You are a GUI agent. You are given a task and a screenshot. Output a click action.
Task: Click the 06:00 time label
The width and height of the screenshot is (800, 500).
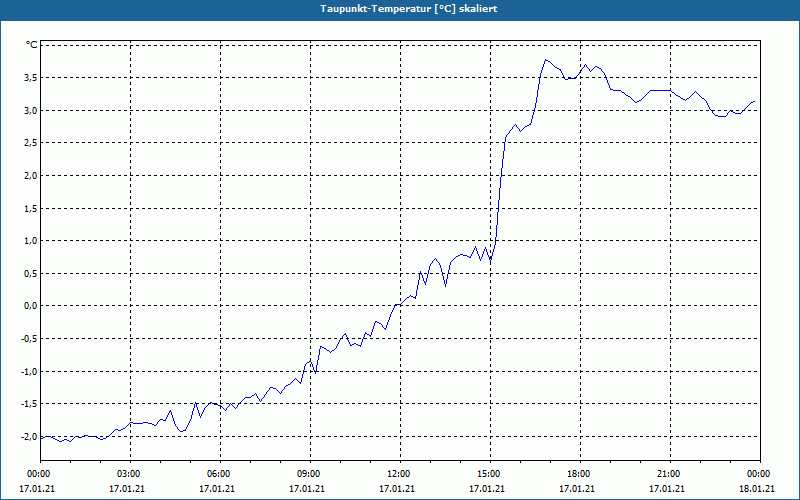(x=220, y=474)
